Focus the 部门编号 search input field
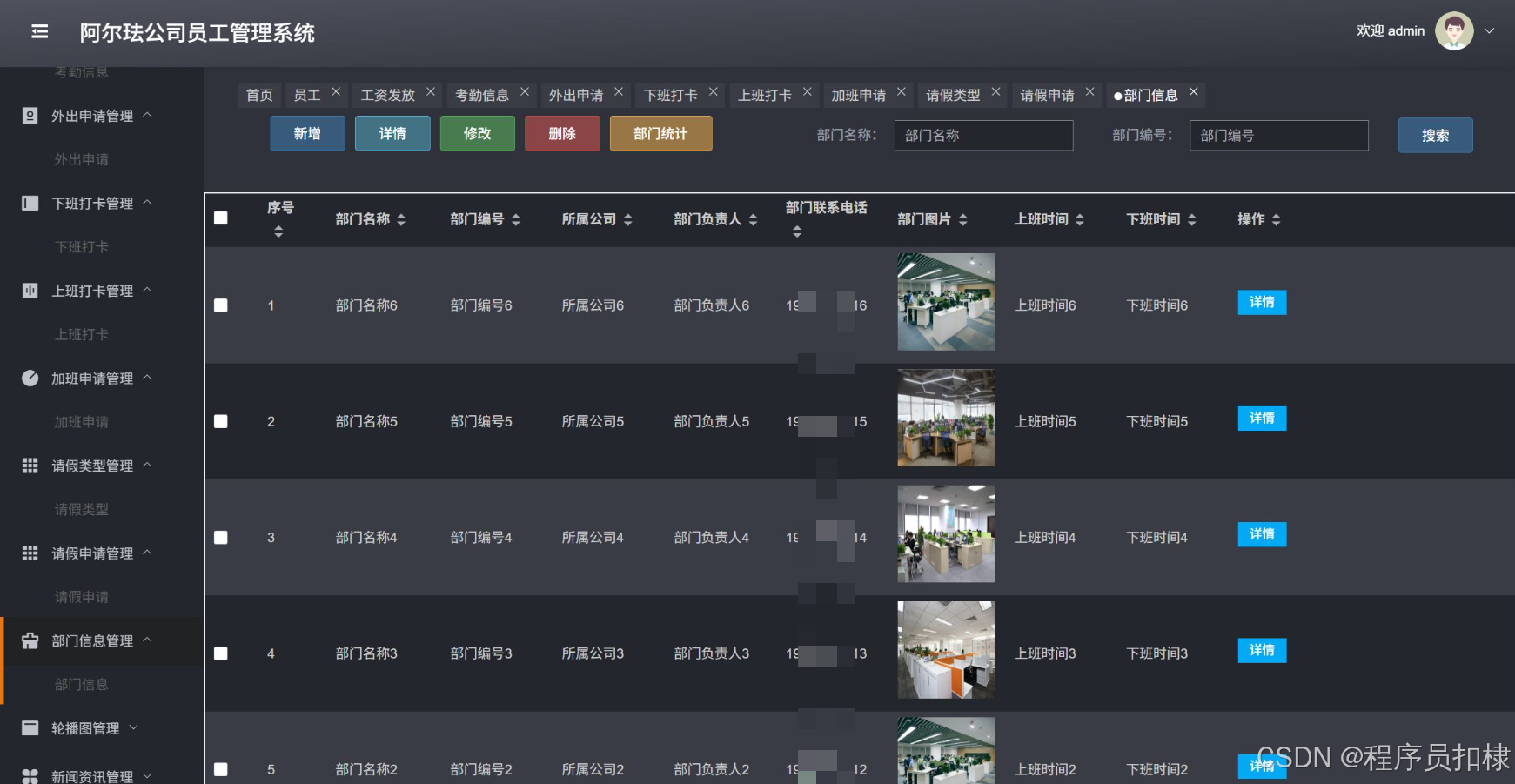This screenshot has height=784, width=1515. [x=1279, y=135]
